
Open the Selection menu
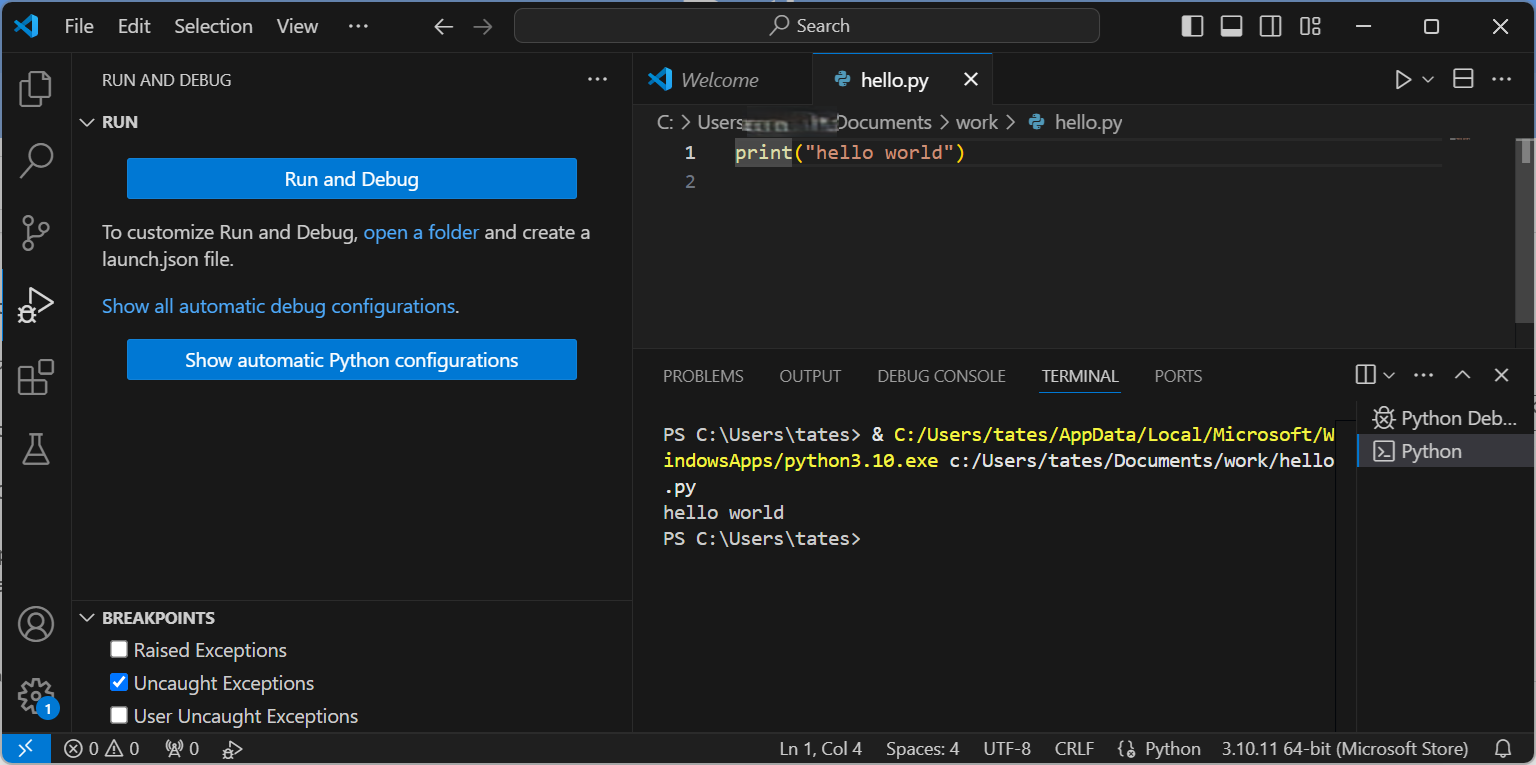[213, 27]
